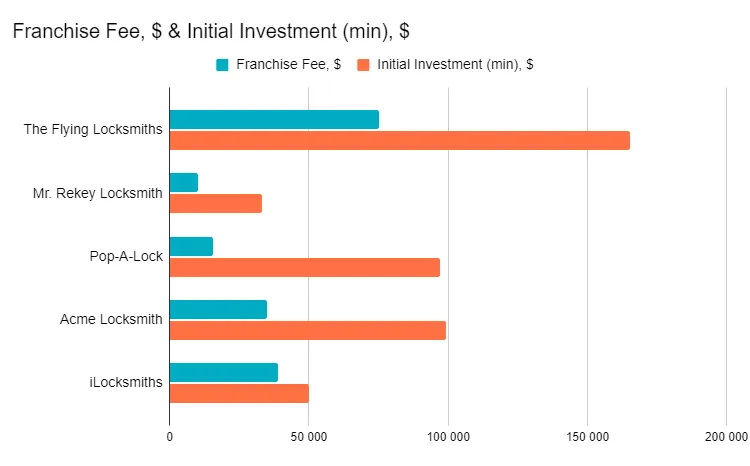Viewport: 750px width, 466px height.
Task: Select Acme Locksmith teal franchise fee bar
Action: coord(218,309)
